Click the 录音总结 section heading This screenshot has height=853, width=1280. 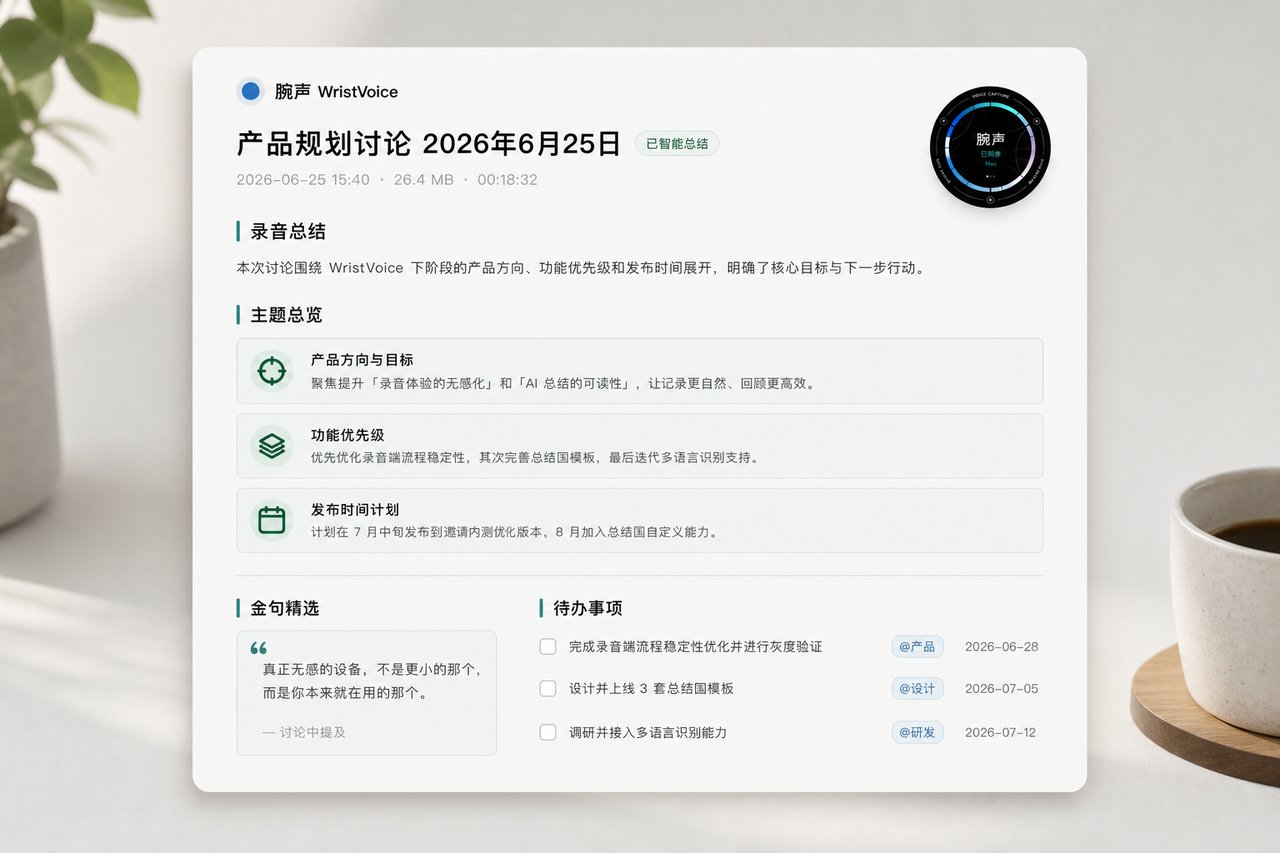[288, 232]
